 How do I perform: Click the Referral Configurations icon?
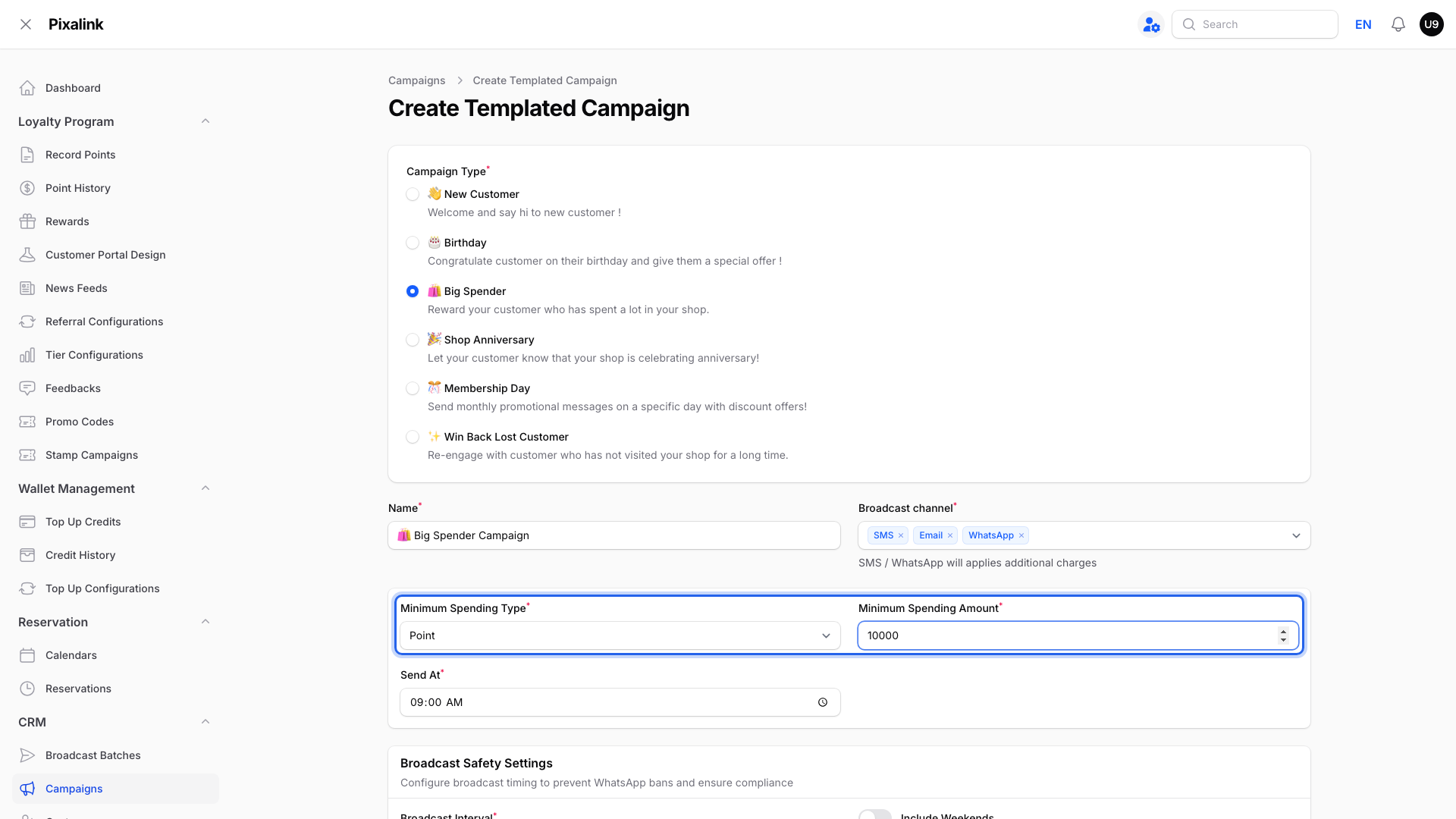(27, 322)
